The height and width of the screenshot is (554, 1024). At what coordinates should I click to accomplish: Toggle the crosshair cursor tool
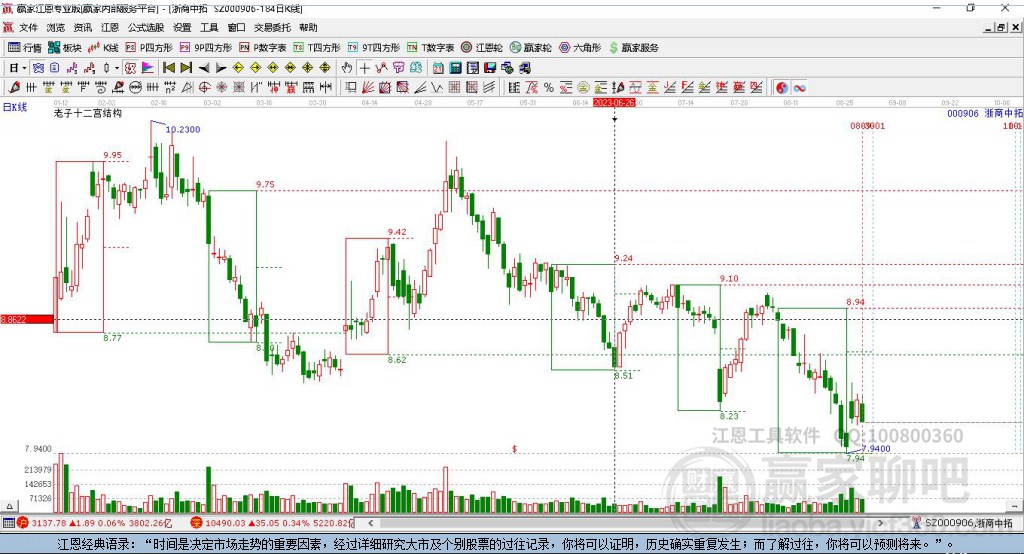[364, 68]
